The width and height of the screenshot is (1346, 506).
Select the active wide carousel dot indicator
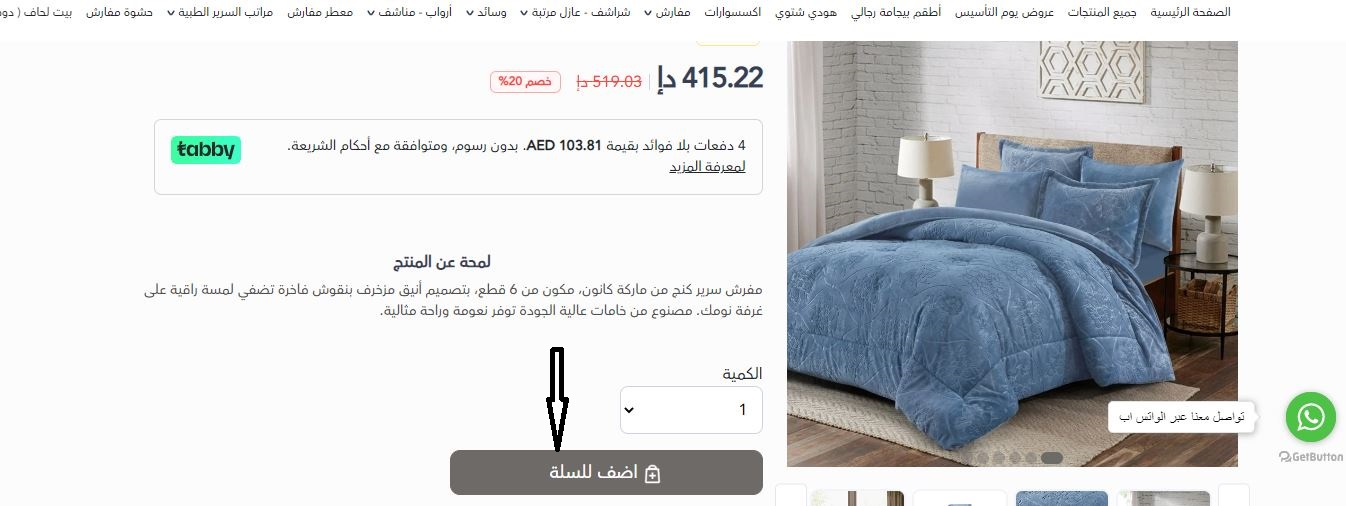(1051, 458)
